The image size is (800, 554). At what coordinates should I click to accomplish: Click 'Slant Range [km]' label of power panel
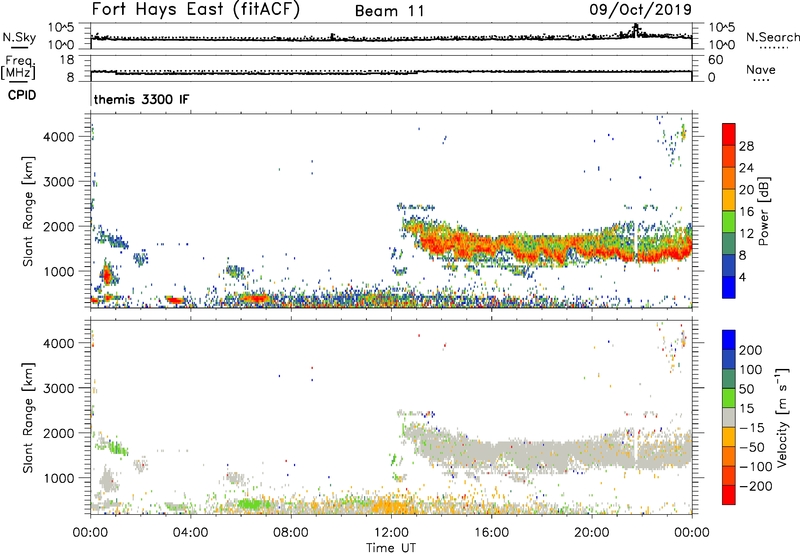(28, 211)
